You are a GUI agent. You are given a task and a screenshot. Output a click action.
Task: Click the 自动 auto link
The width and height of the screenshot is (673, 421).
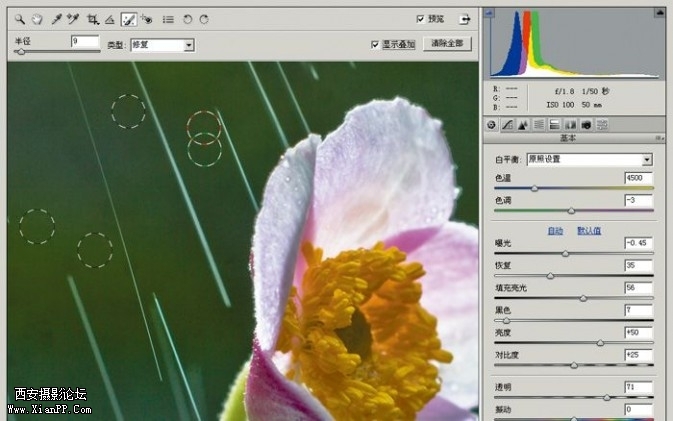[x=554, y=230]
